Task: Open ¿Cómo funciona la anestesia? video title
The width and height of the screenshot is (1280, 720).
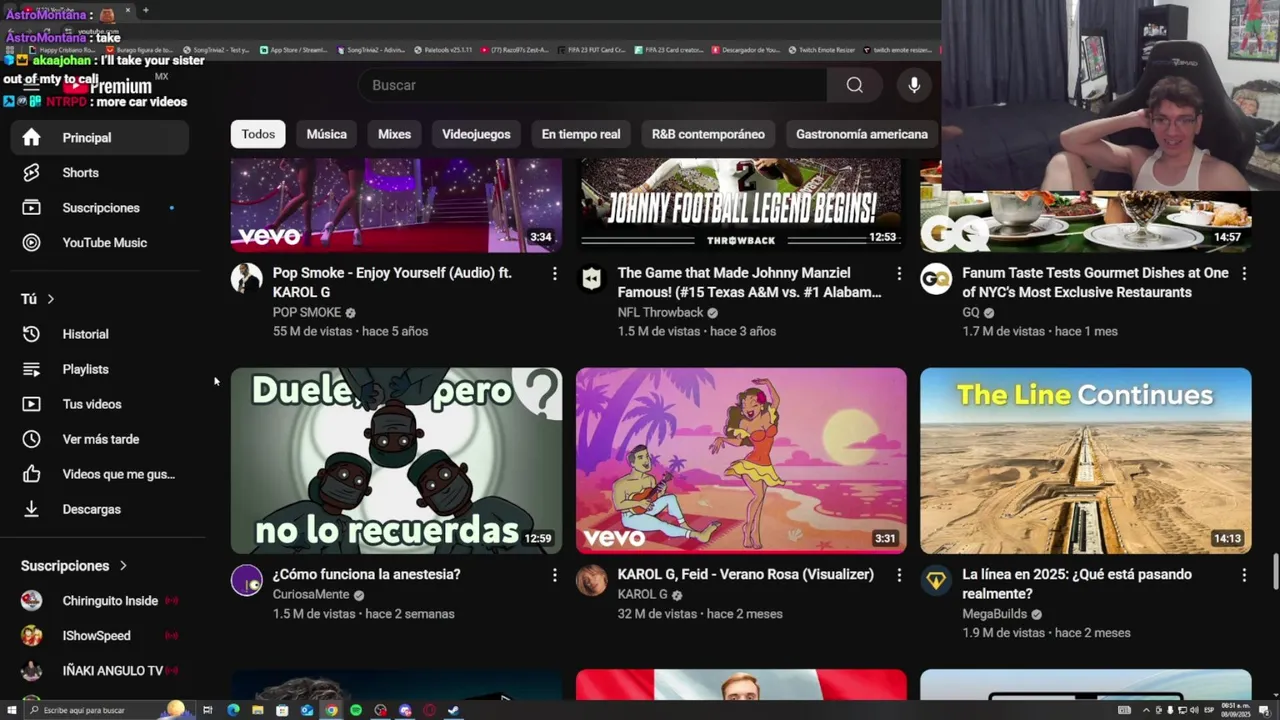Action: [x=367, y=574]
